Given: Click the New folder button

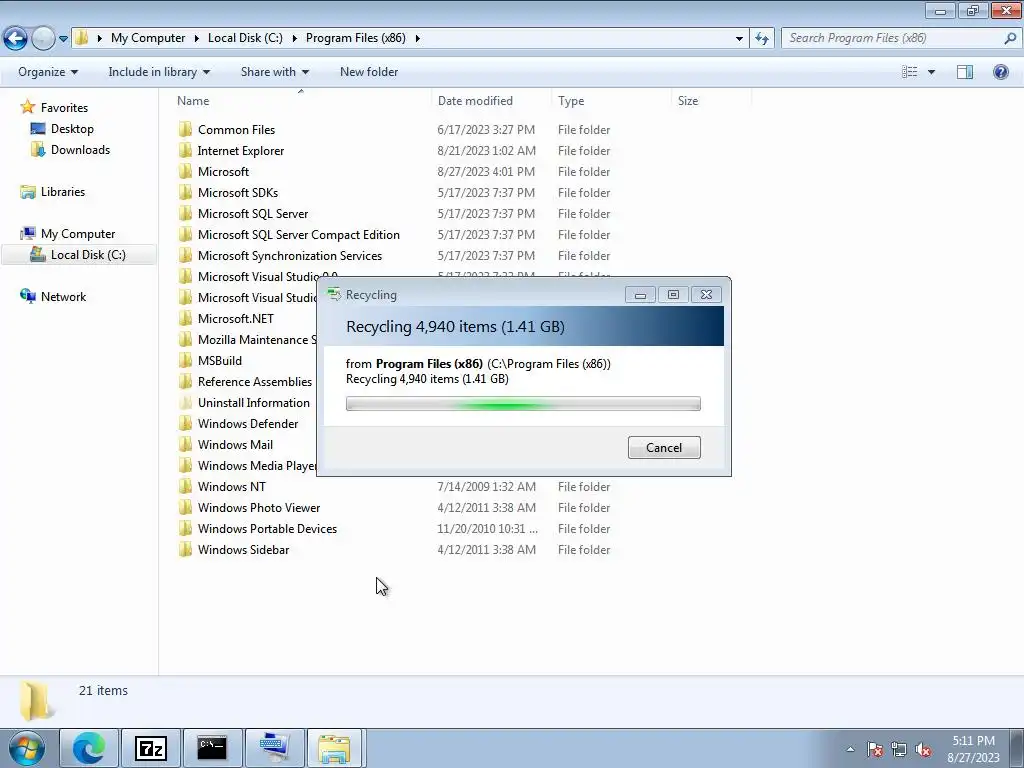Looking at the screenshot, I should pyautogui.click(x=369, y=72).
